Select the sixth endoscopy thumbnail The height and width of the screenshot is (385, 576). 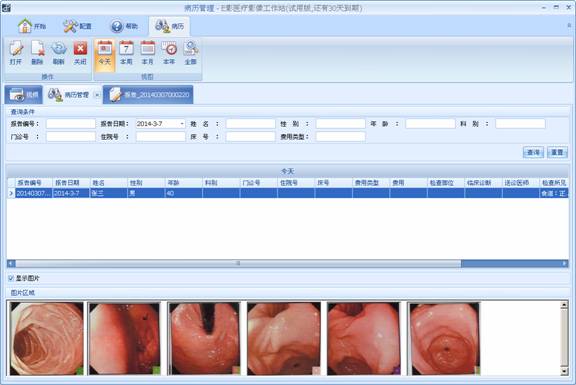pos(444,338)
